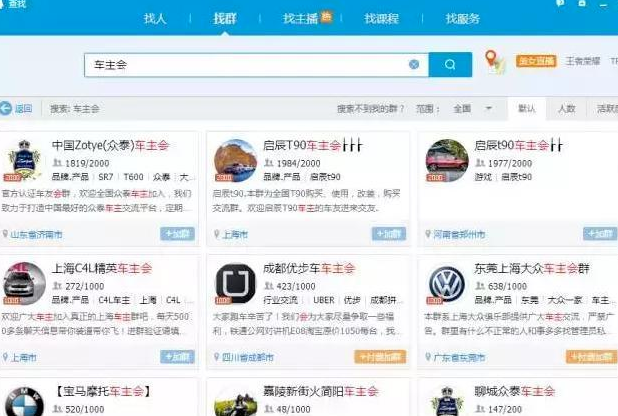Image resolution: width=618 pixels, height=416 pixels.
Task: Open the 启辰T90车主会 mountain avatar with 上海市
Action: click(x=235, y=160)
